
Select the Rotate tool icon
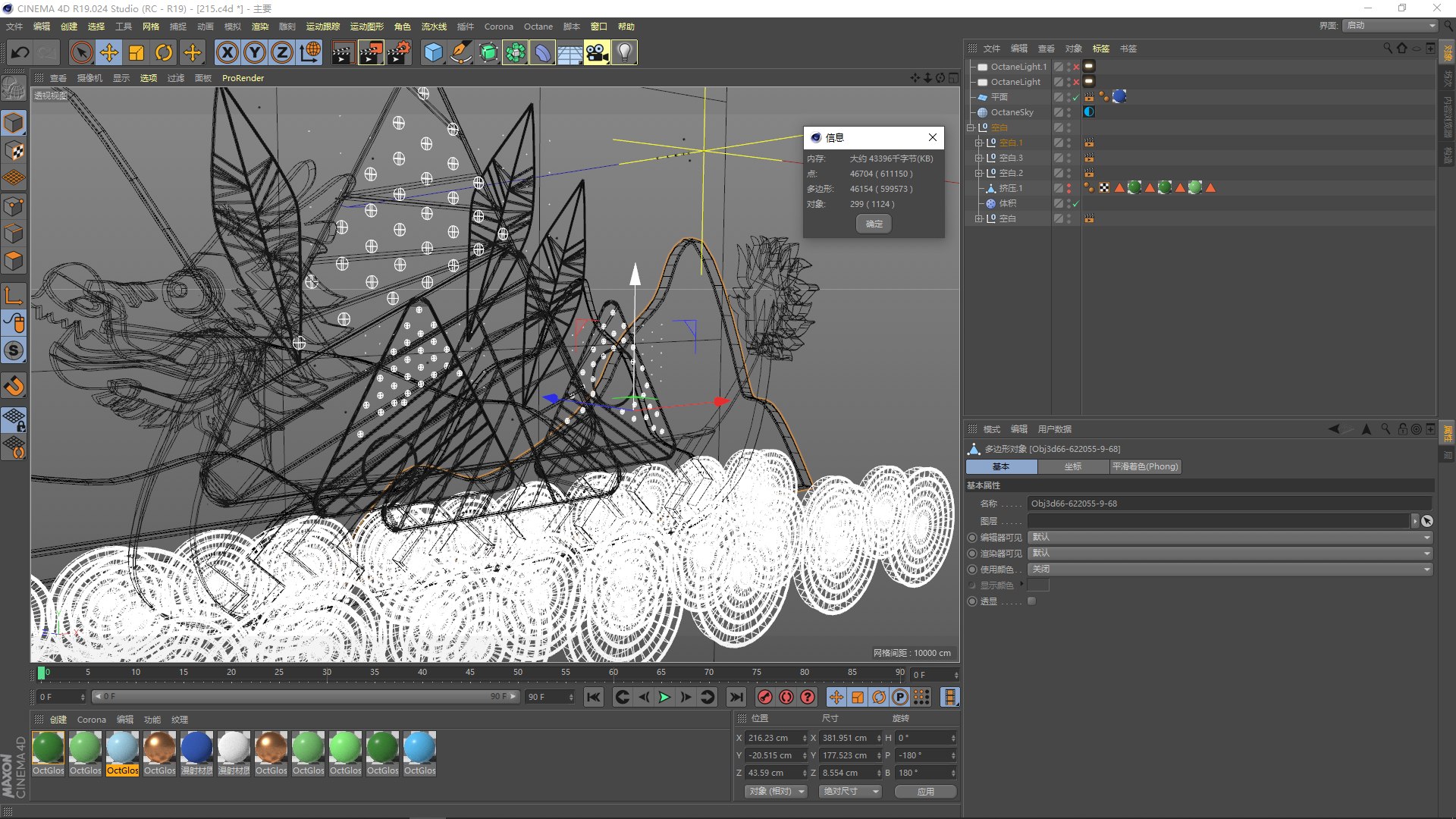tap(164, 52)
